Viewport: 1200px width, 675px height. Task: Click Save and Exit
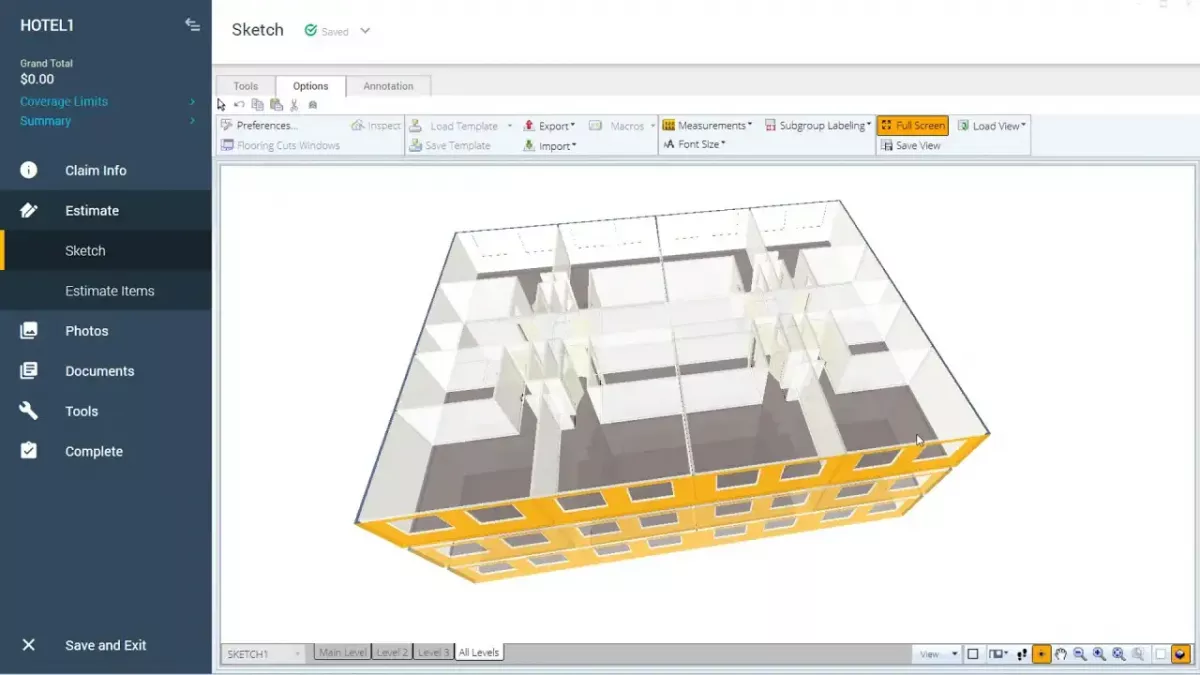(x=105, y=645)
